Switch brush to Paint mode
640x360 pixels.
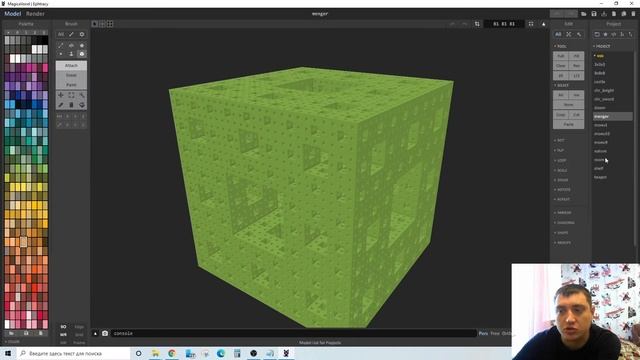(x=71, y=85)
